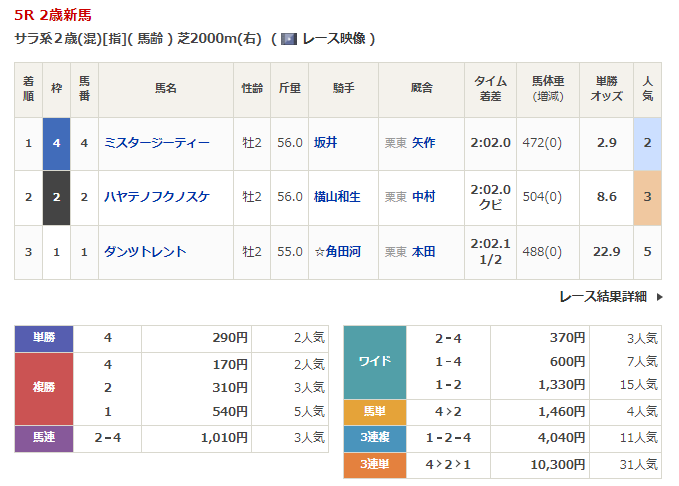Click black frame number 2 box
Screen dimensions: 679x486
(56, 197)
